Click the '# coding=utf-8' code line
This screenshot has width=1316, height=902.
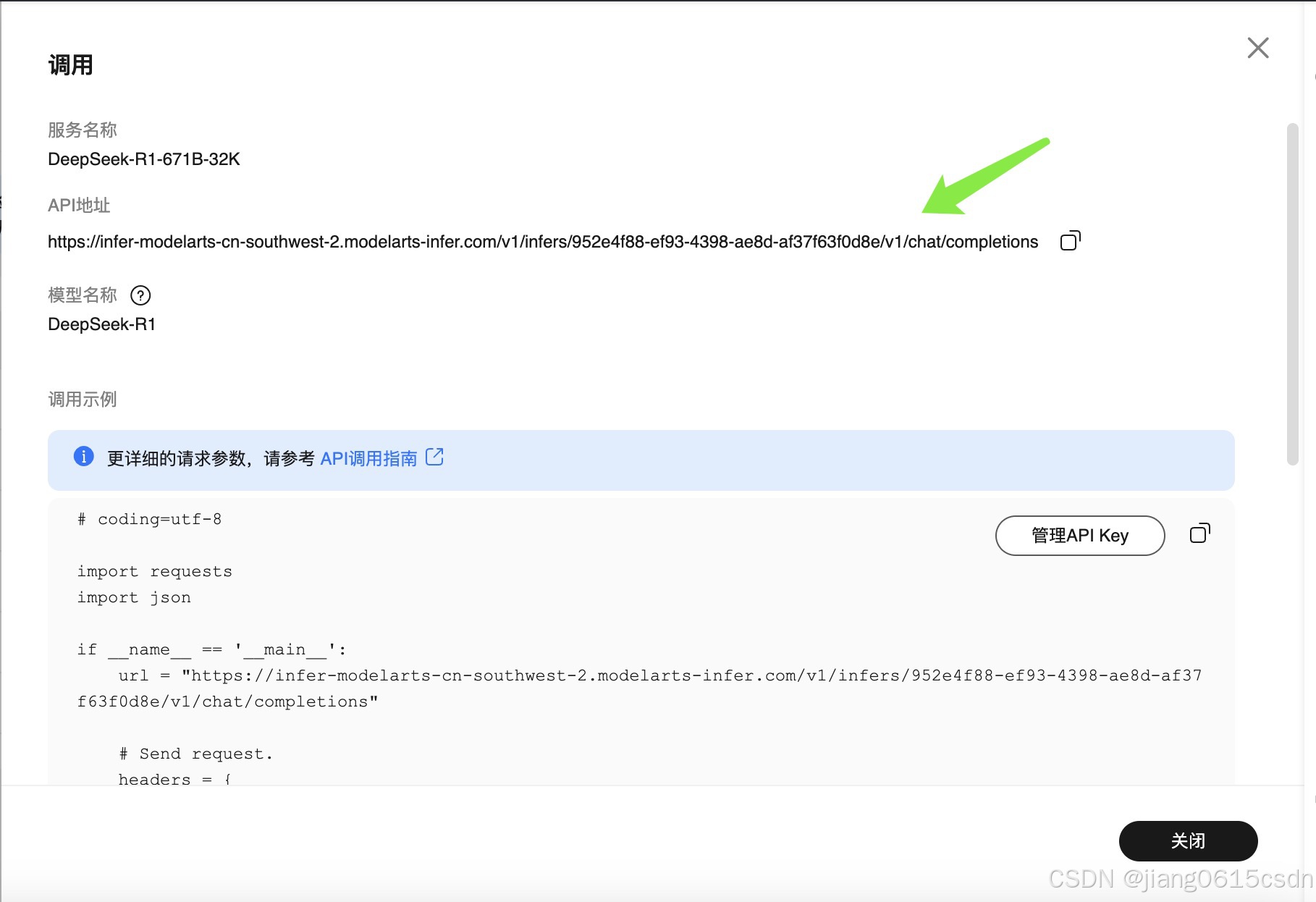150,519
